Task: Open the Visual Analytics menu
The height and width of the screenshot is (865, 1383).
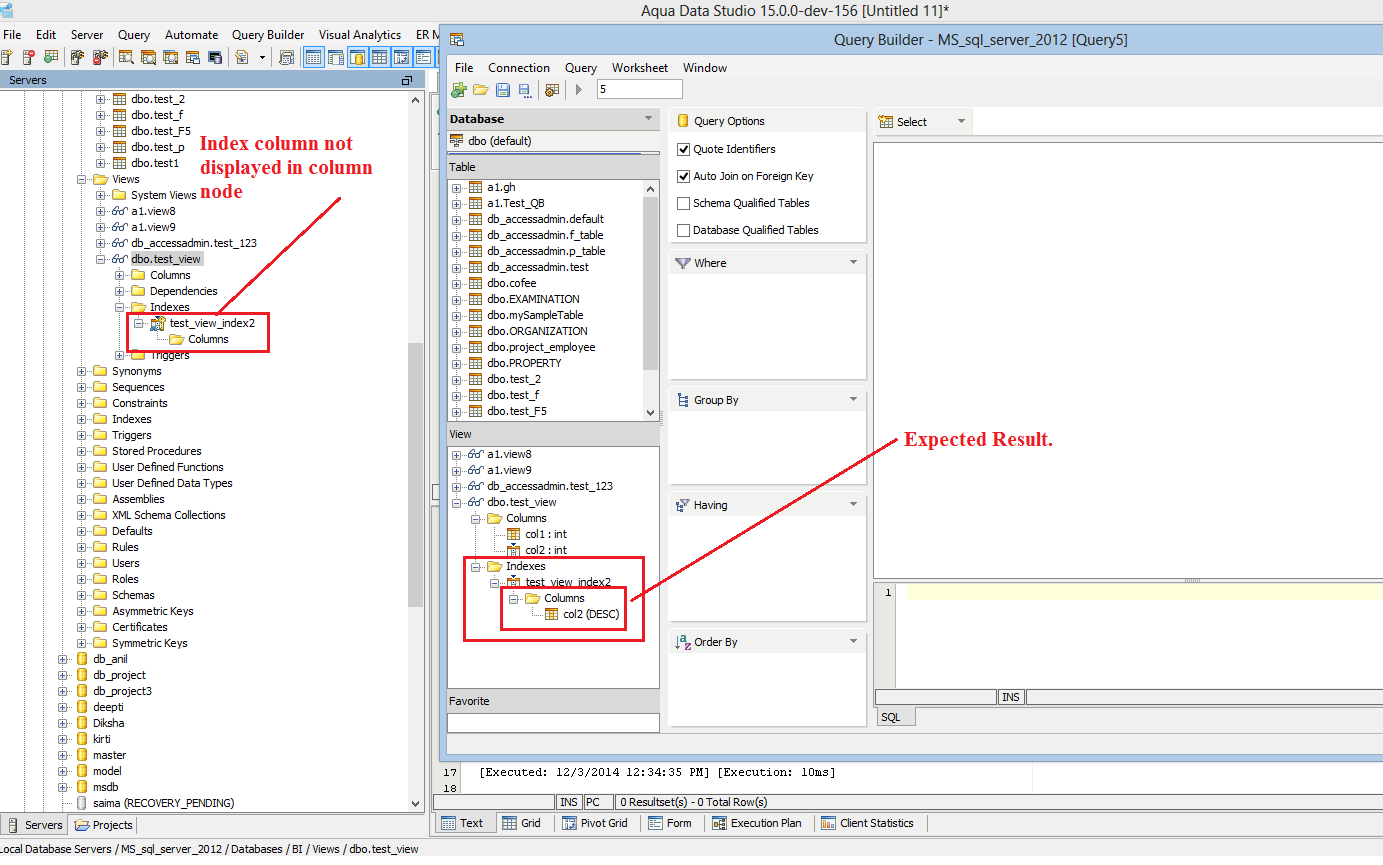Action: point(360,35)
